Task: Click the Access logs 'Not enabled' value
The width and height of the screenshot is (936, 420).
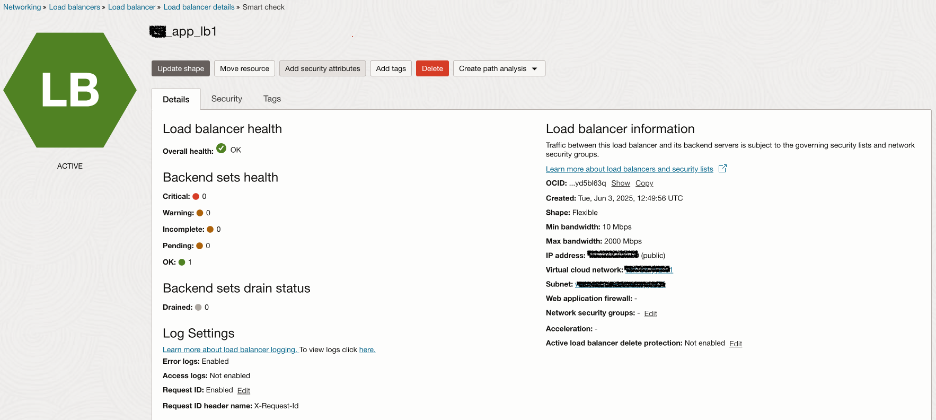Action: click(229, 376)
